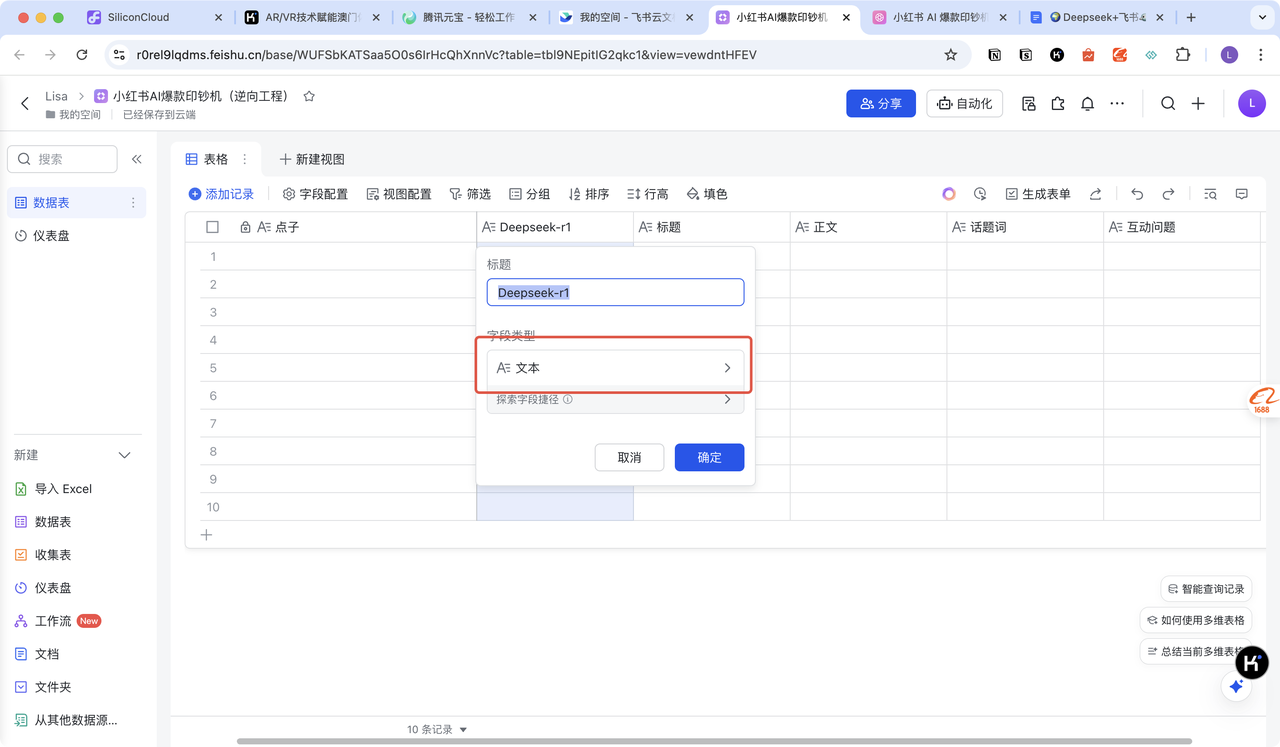The height and width of the screenshot is (747, 1280).
Task: Click the black K floating icon
Action: coord(1252,662)
